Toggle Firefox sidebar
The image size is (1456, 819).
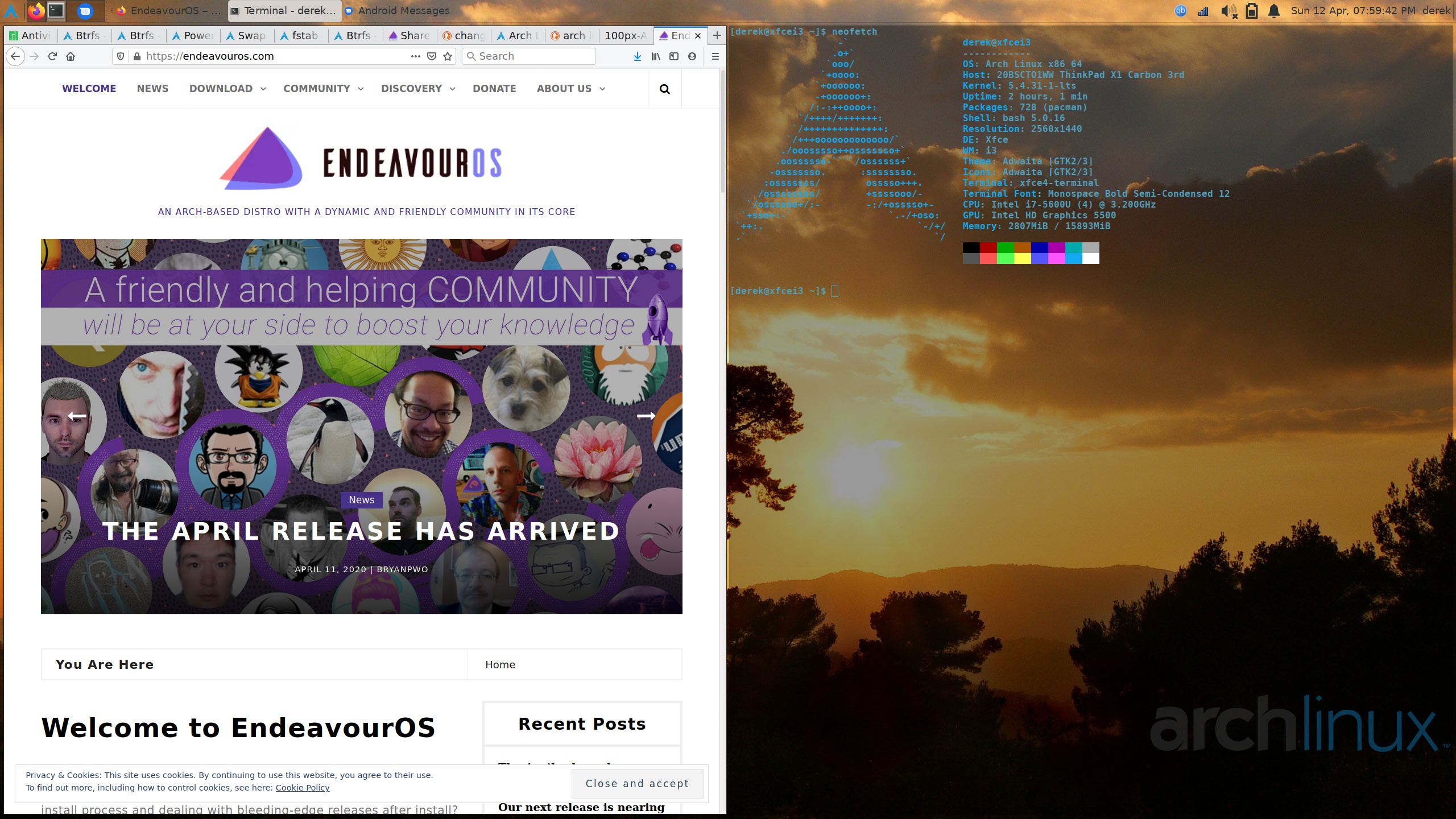pos(674,56)
